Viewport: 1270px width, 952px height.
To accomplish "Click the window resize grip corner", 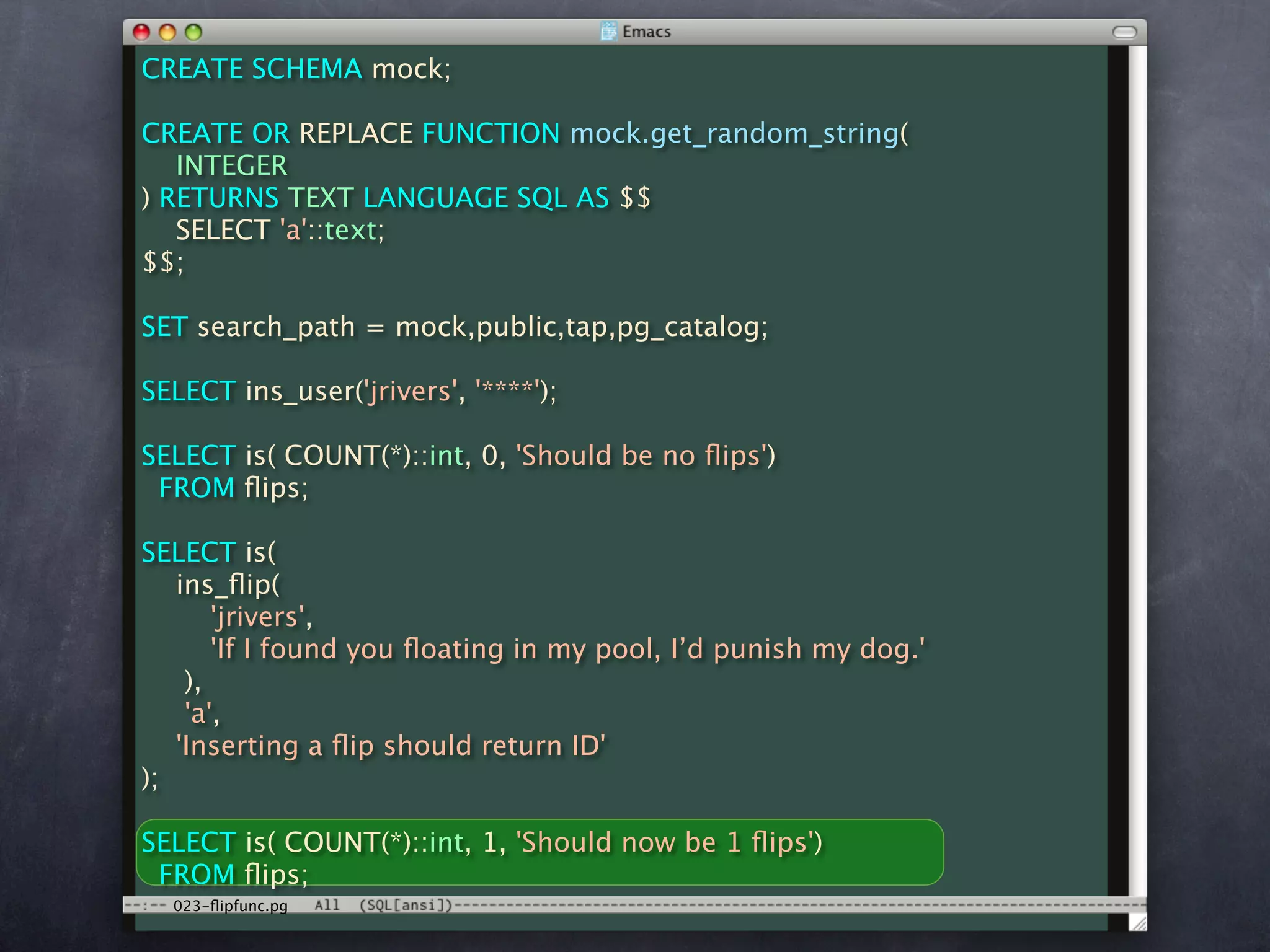I will (1138, 922).
